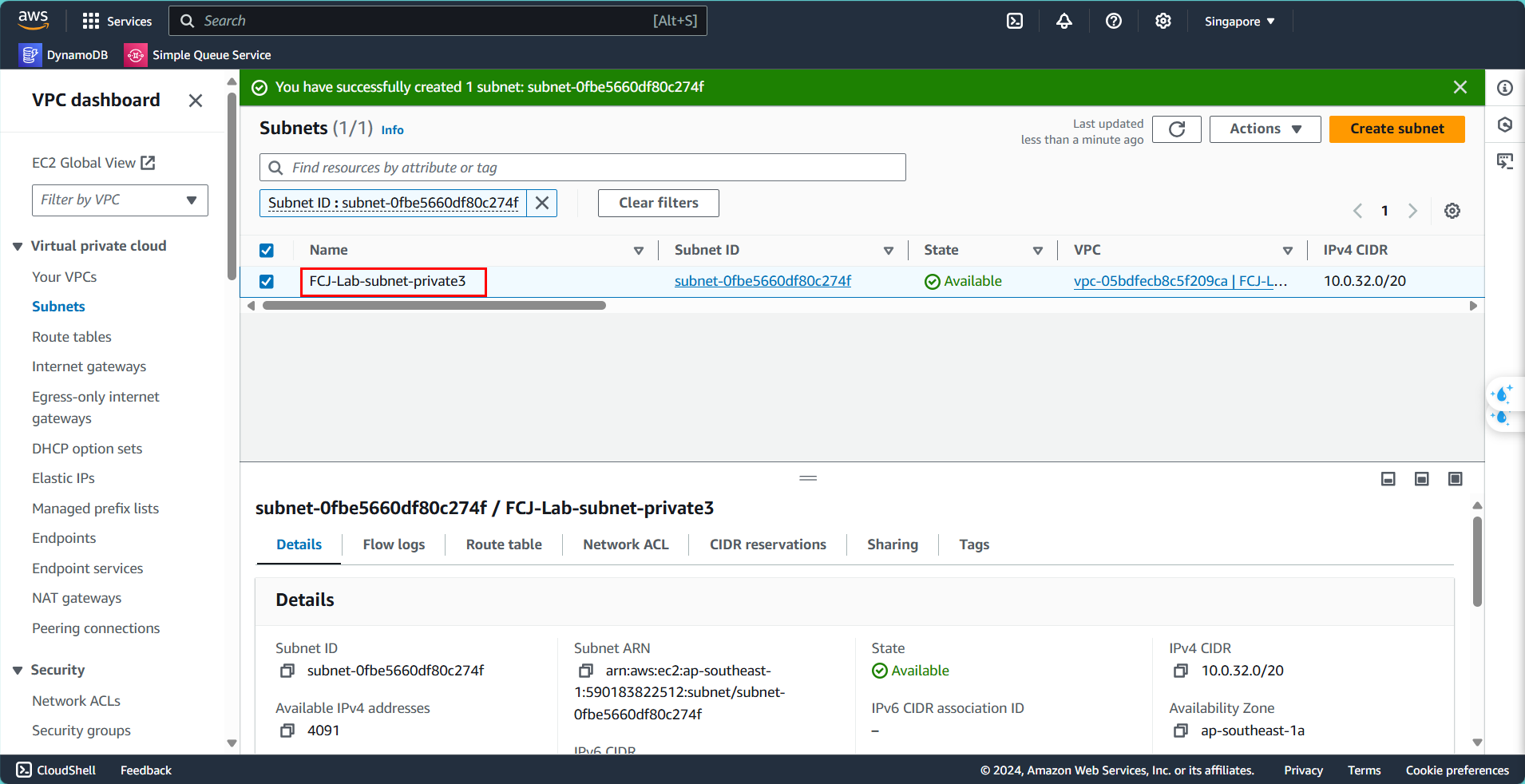Switch to the Flow logs tab
Viewport: 1525px width, 784px height.
[x=394, y=544]
